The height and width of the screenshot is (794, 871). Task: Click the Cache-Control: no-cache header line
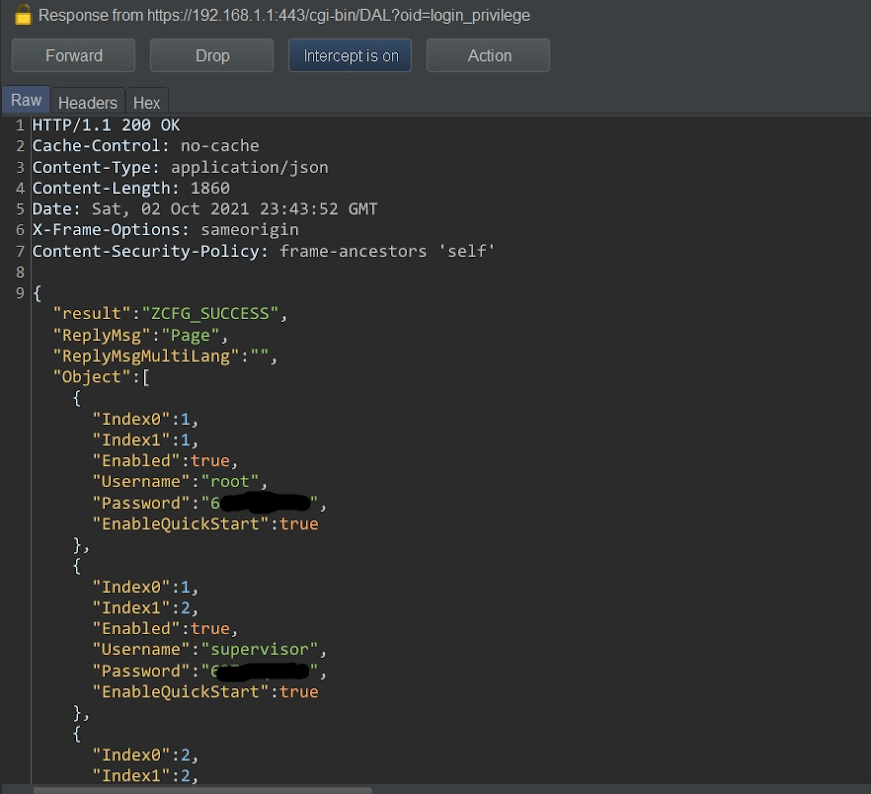coord(146,146)
